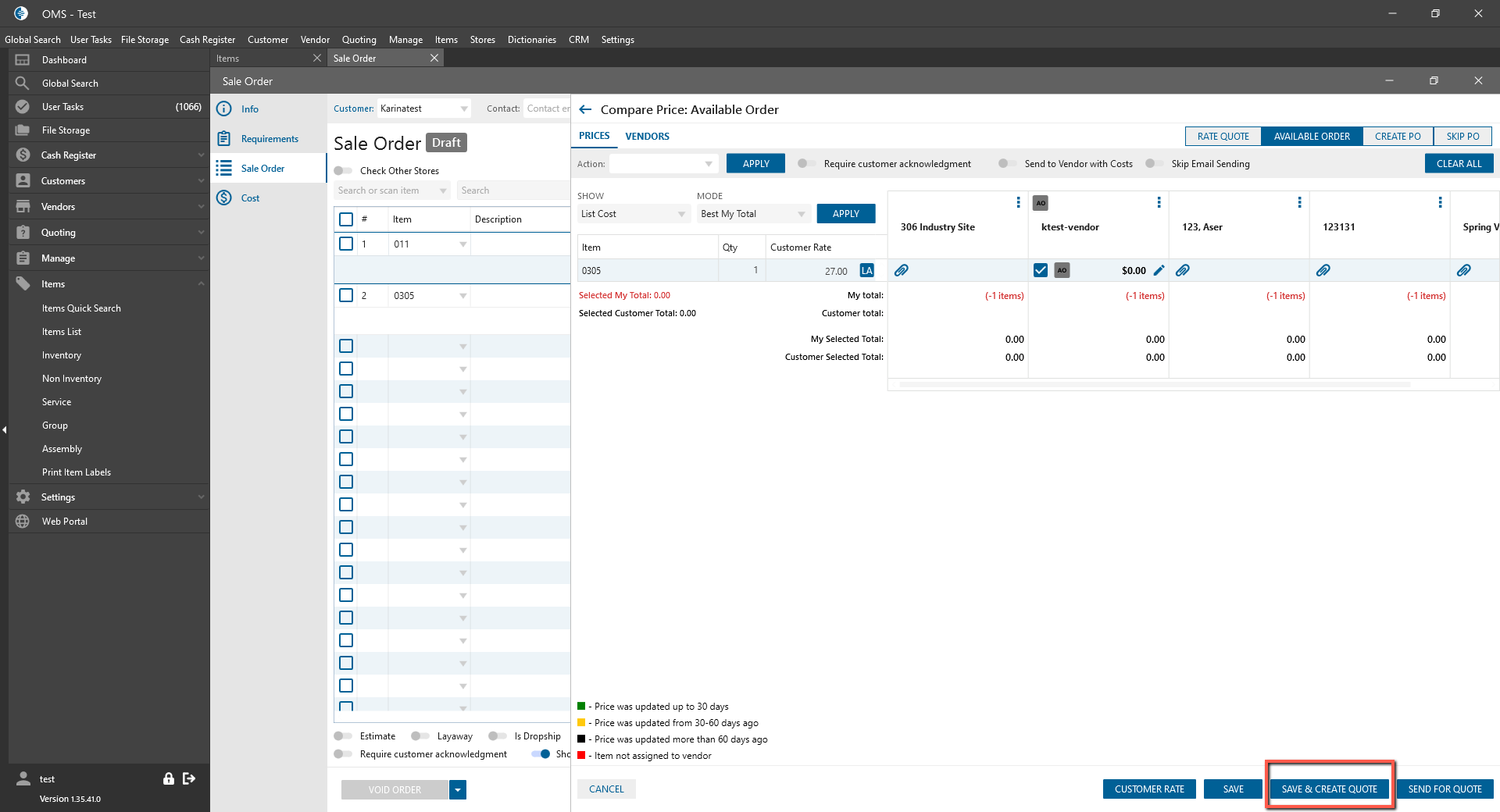Screen dimensions: 1500x812
Task: Click the Manage clipboard icon
Action: (23, 258)
